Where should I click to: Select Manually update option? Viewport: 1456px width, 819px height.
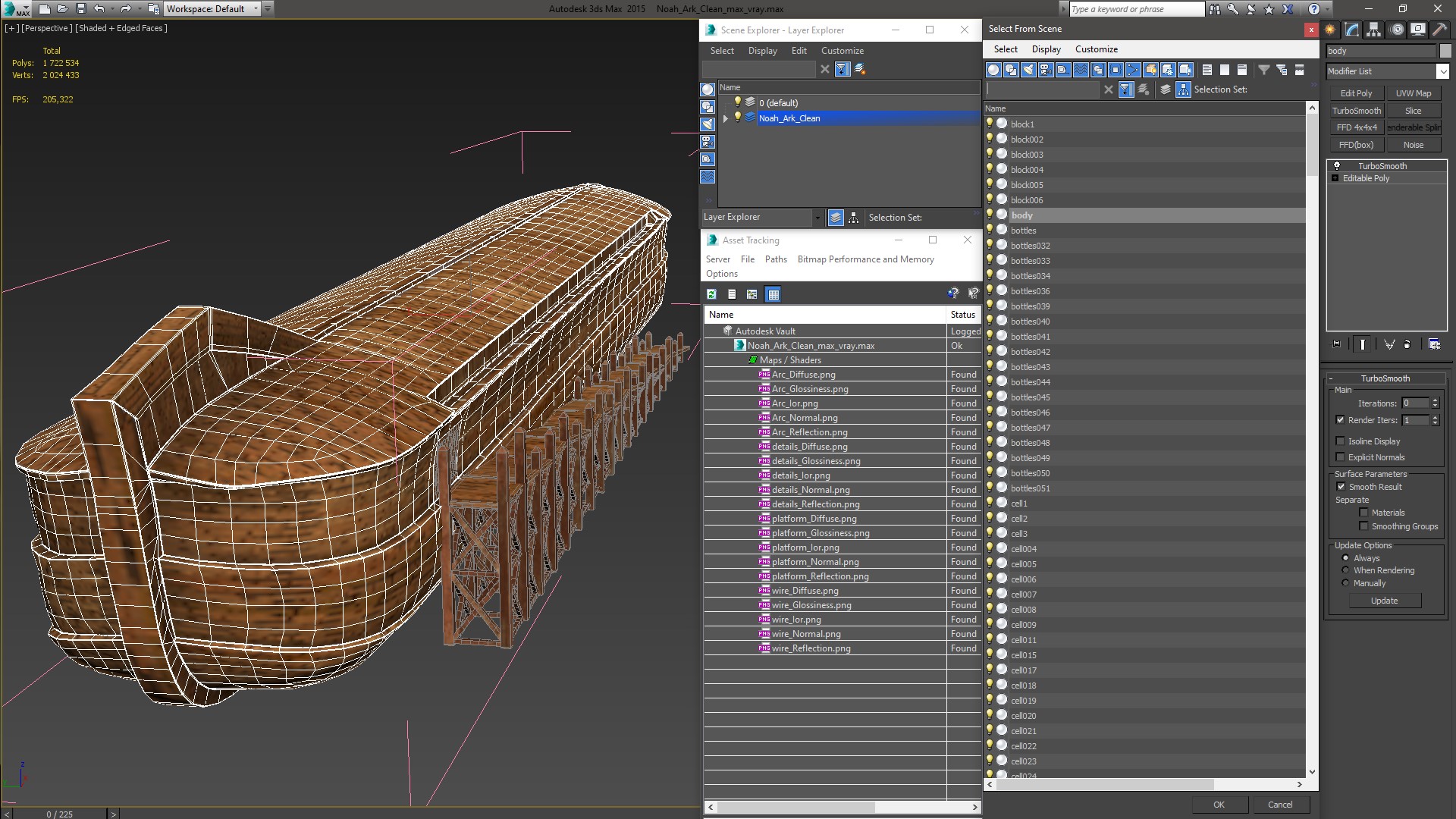pyautogui.click(x=1345, y=583)
